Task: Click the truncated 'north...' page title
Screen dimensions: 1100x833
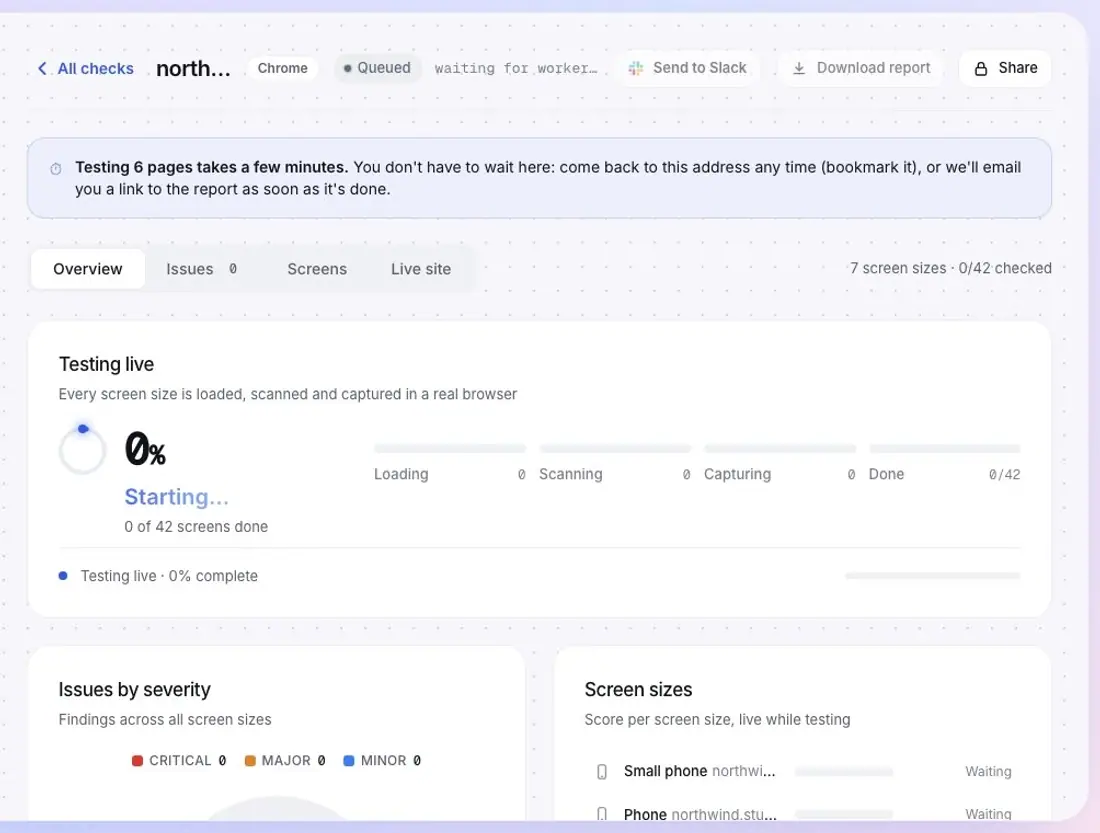Action: pos(193,68)
